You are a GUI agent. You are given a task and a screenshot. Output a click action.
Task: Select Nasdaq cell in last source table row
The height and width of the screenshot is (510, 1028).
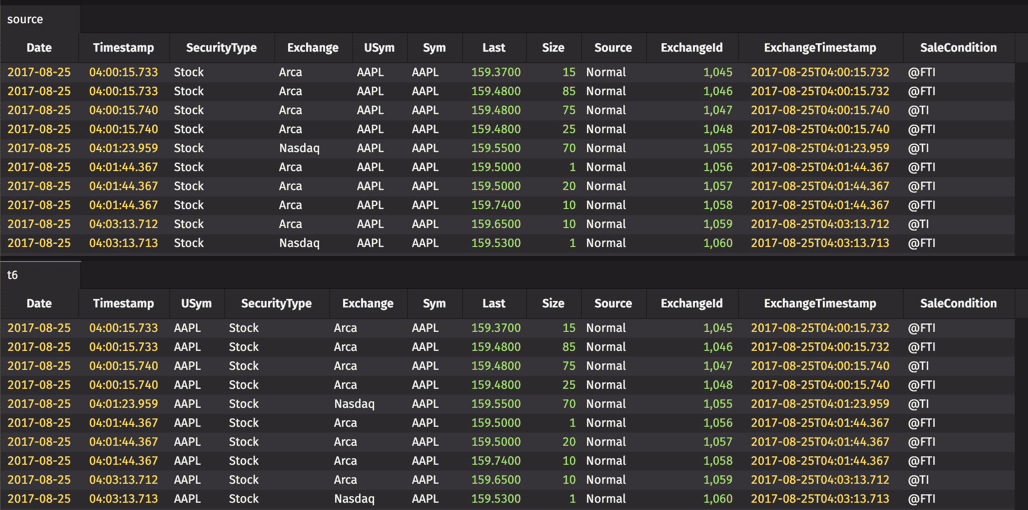(x=299, y=243)
